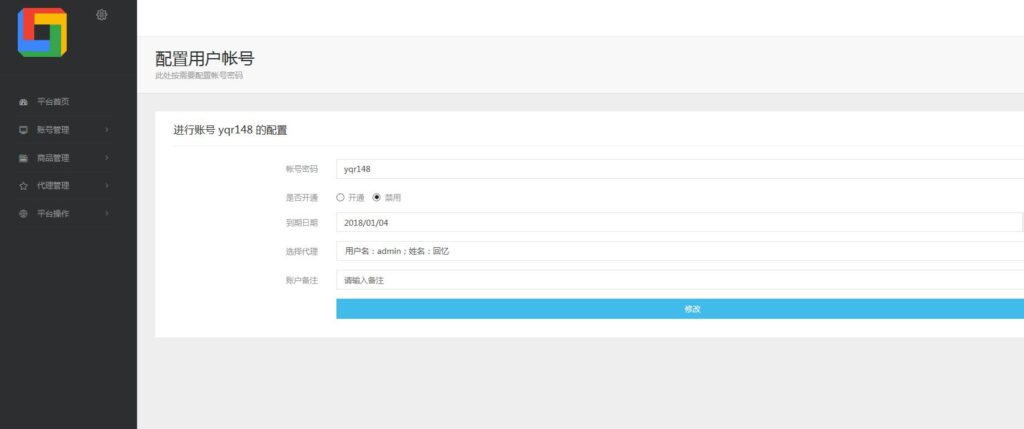The height and width of the screenshot is (429, 1024).
Task: Click the colorful square logo
Action: (x=42, y=33)
